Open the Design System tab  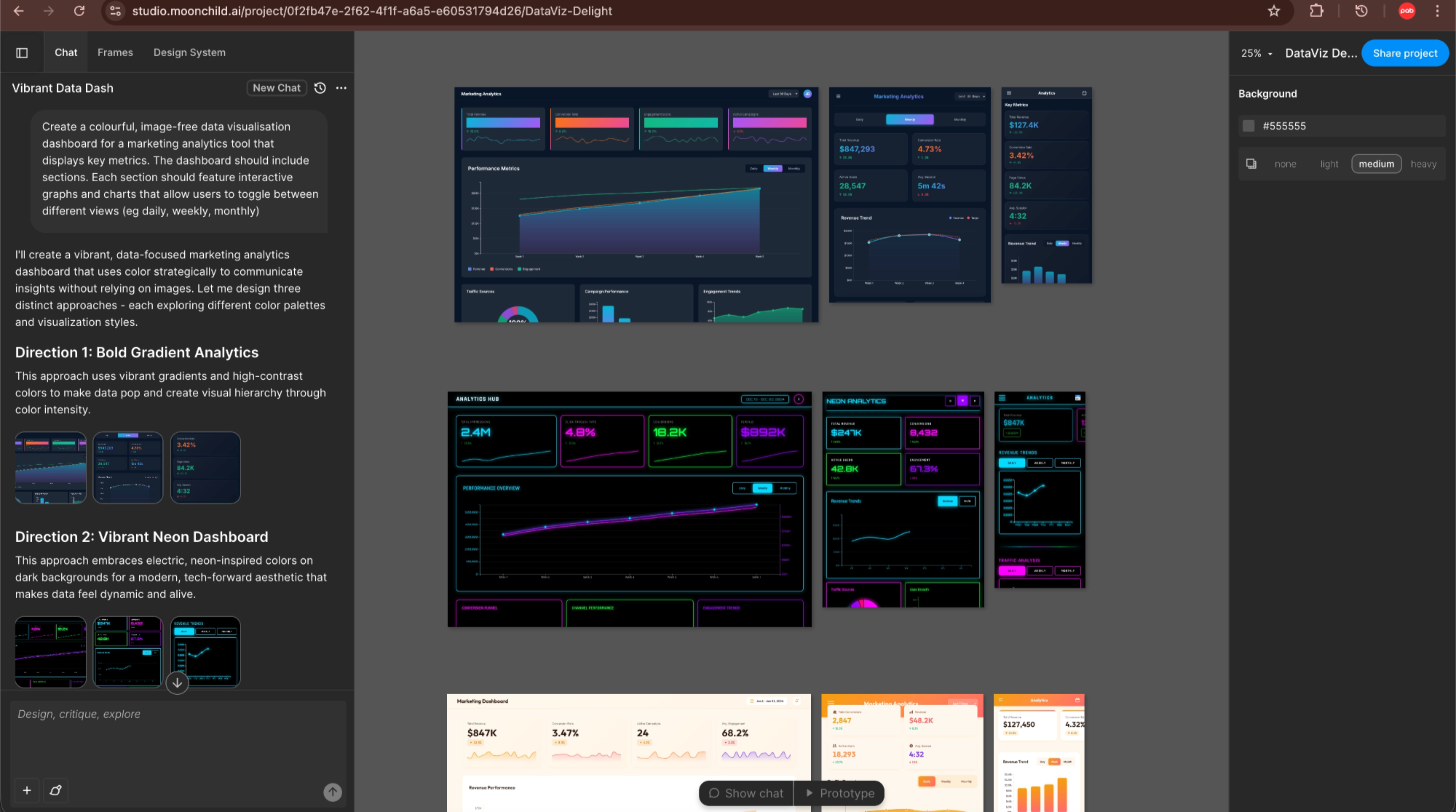(x=189, y=52)
